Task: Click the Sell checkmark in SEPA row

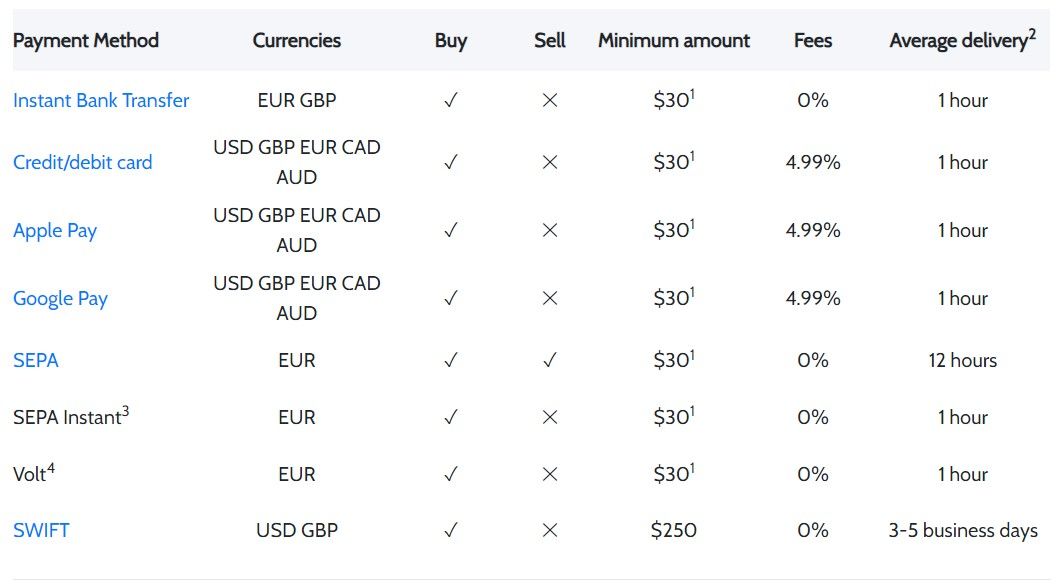Action: pos(549,360)
